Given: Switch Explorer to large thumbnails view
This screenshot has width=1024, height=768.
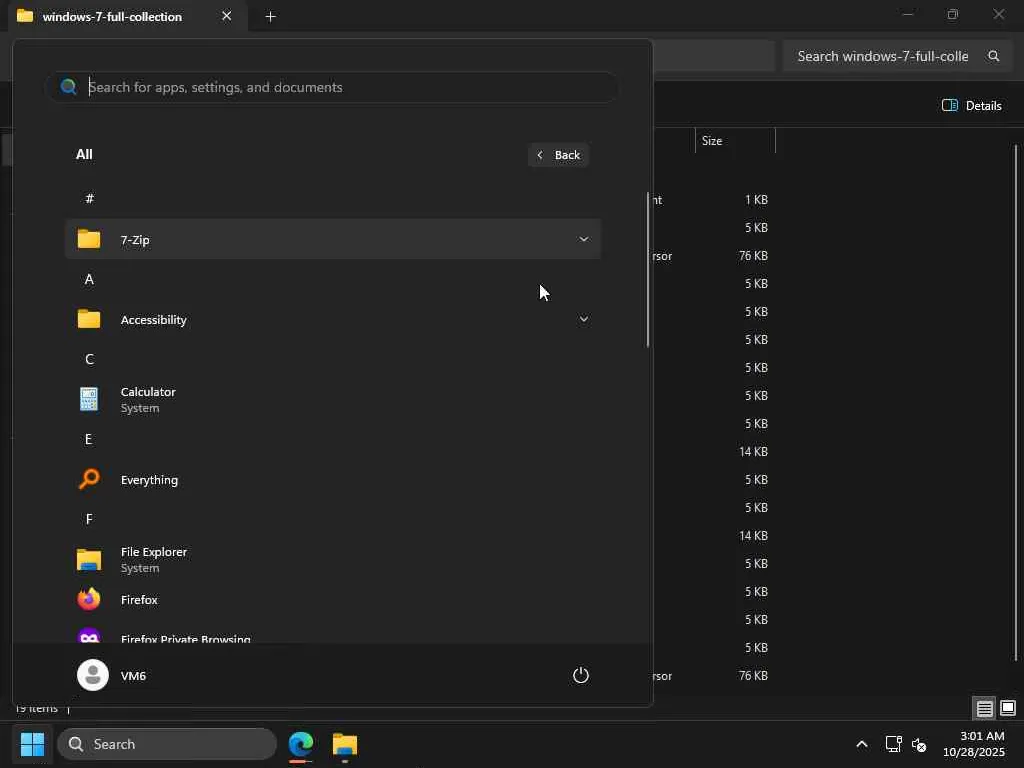Looking at the screenshot, I should (x=1008, y=708).
